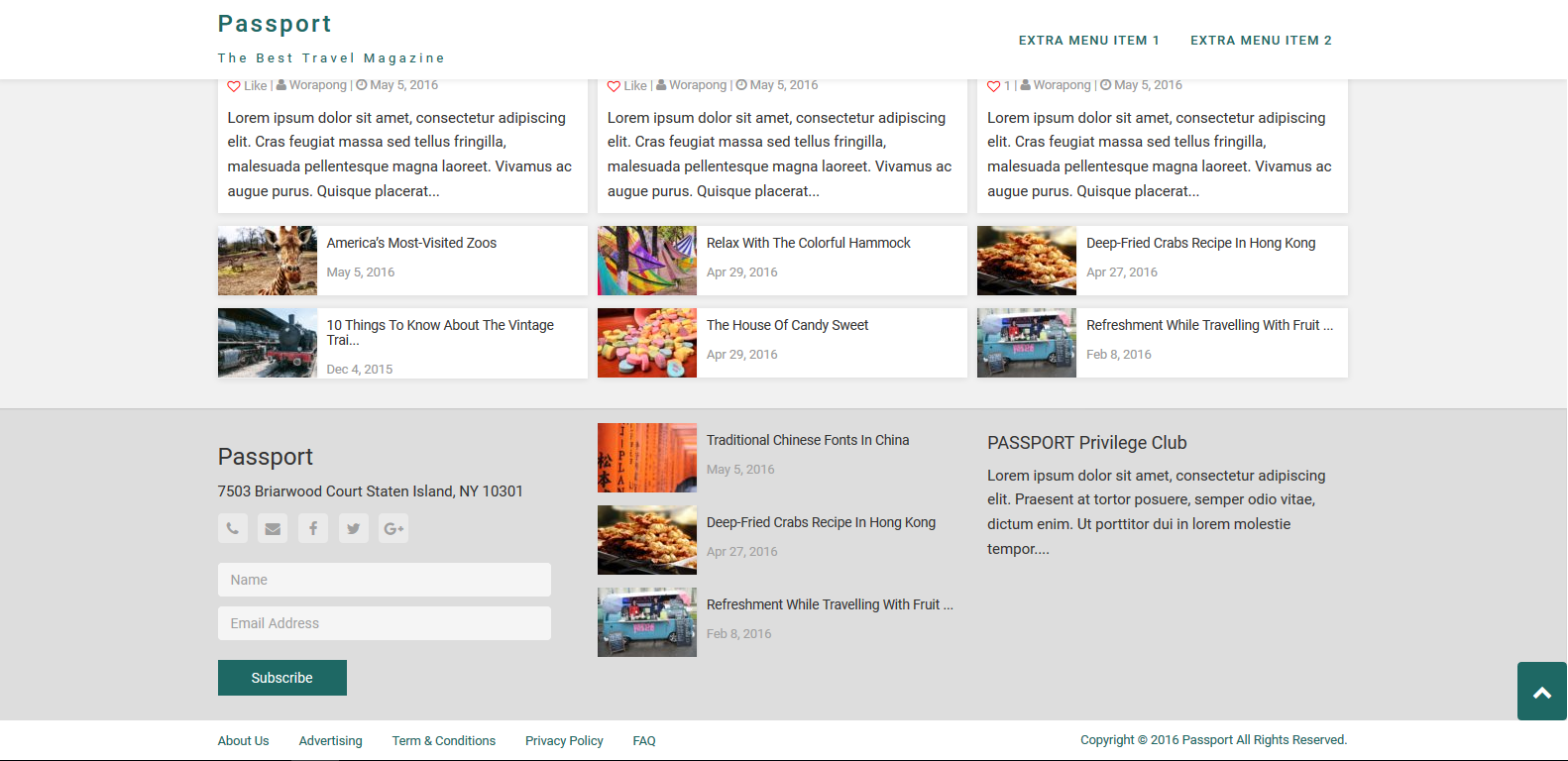Click the email envelope icon in footer
Screen dimensions: 1568x761
(273, 528)
